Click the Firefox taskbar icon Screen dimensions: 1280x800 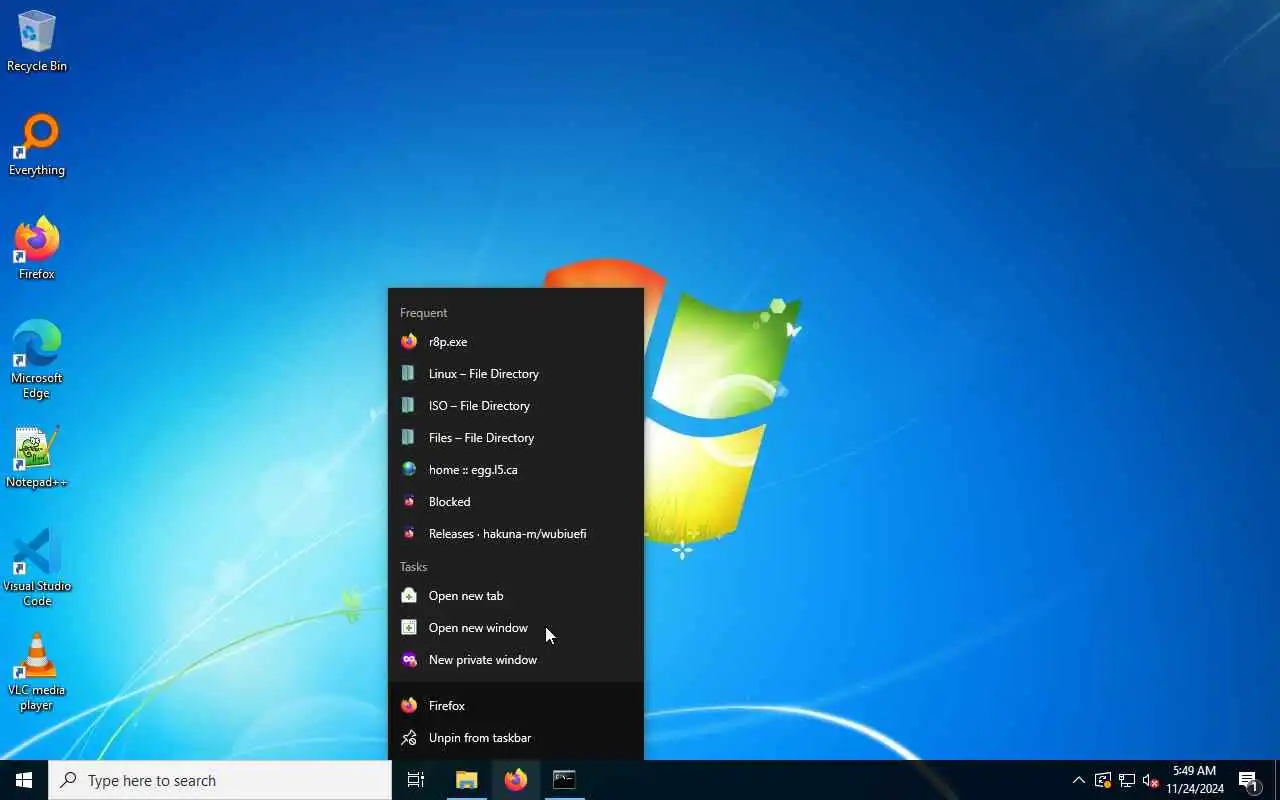(516, 780)
